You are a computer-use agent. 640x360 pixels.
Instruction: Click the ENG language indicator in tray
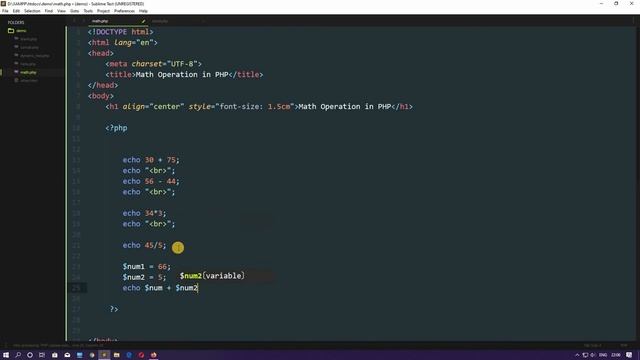[603, 355]
